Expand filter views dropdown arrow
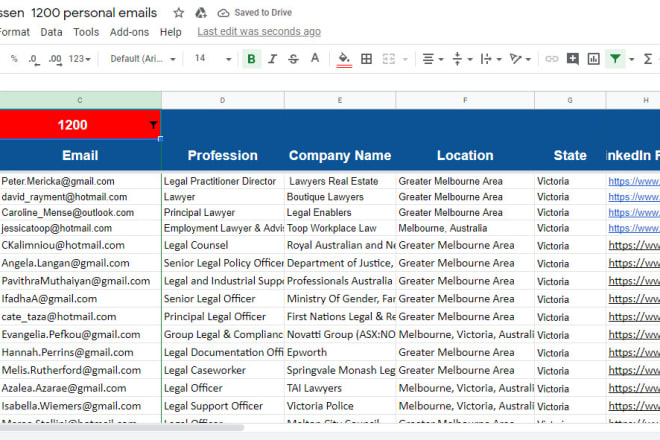The height and width of the screenshot is (440, 660). coord(631,59)
